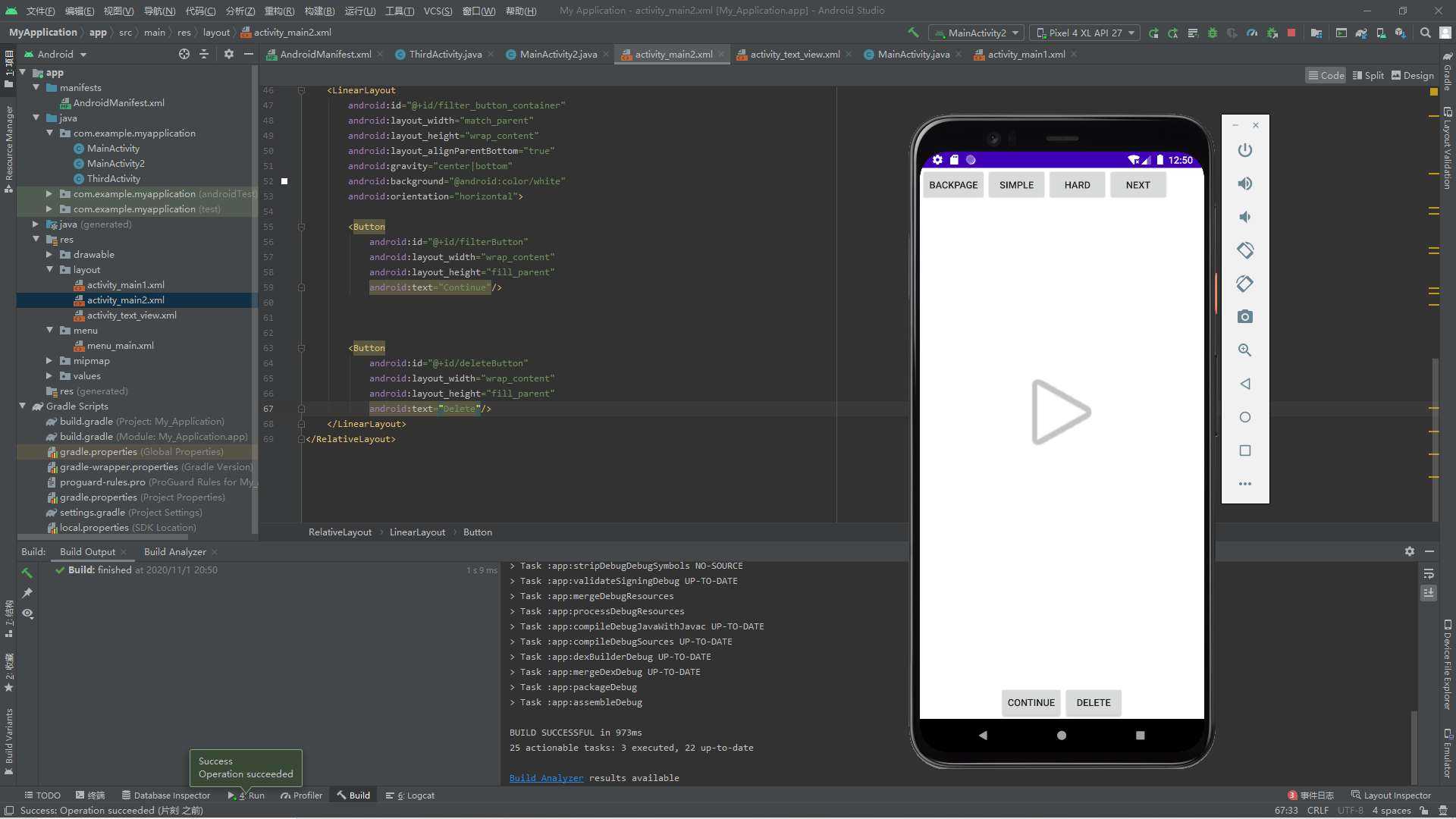Open Android project view dropdown
The height and width of the screenshot is (819, 1456).
tap(56, 54)
